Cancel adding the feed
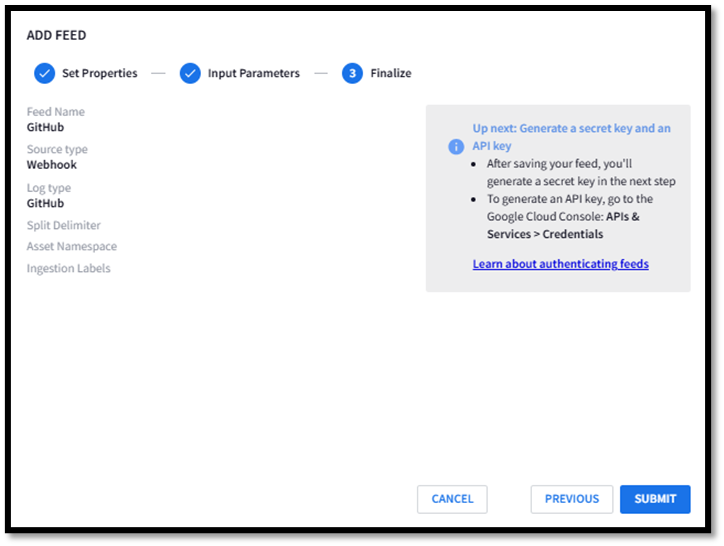This screenshot has height=546, width=724. 452,499
